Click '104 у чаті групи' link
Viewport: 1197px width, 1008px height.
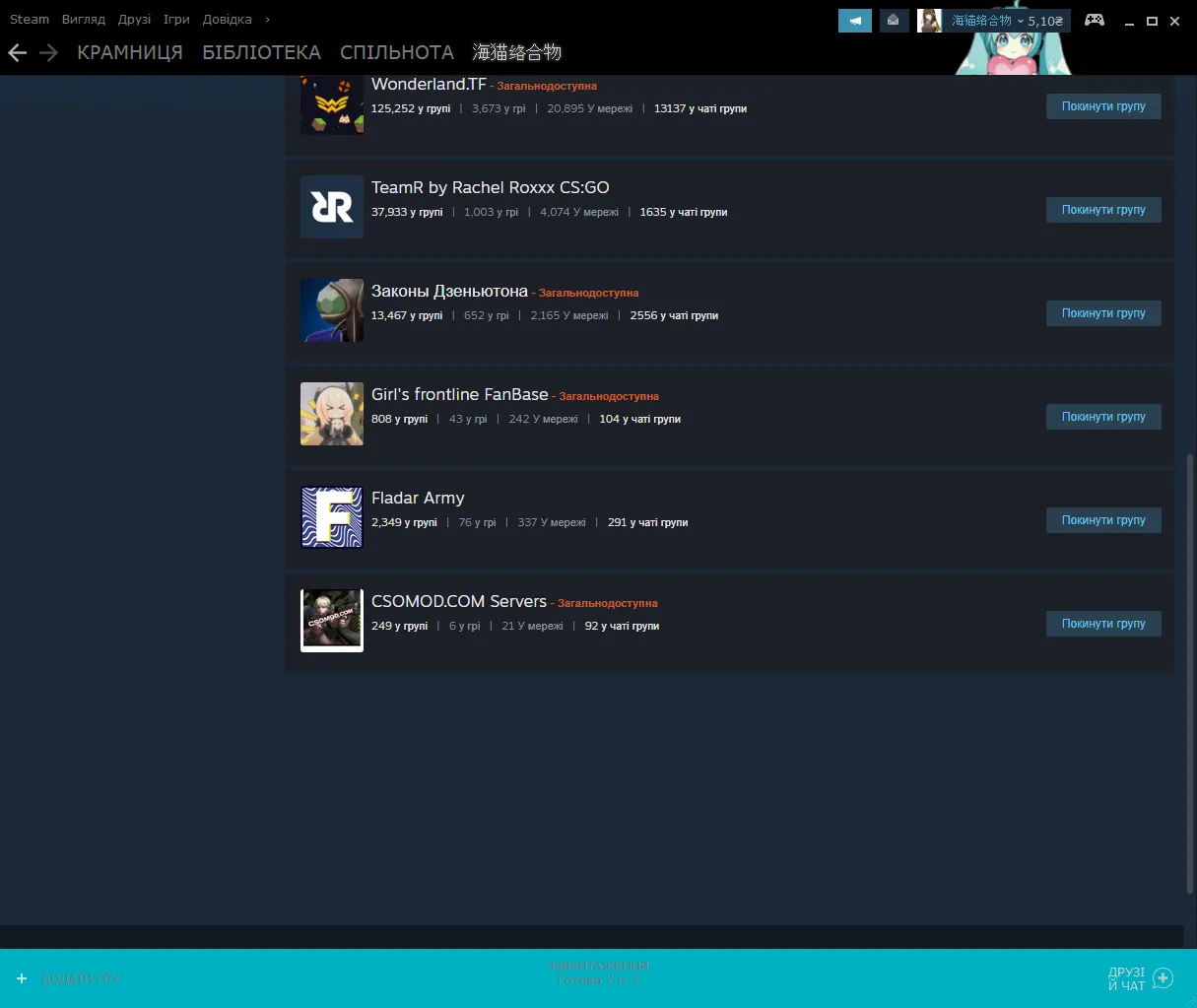tap(640, 420)
